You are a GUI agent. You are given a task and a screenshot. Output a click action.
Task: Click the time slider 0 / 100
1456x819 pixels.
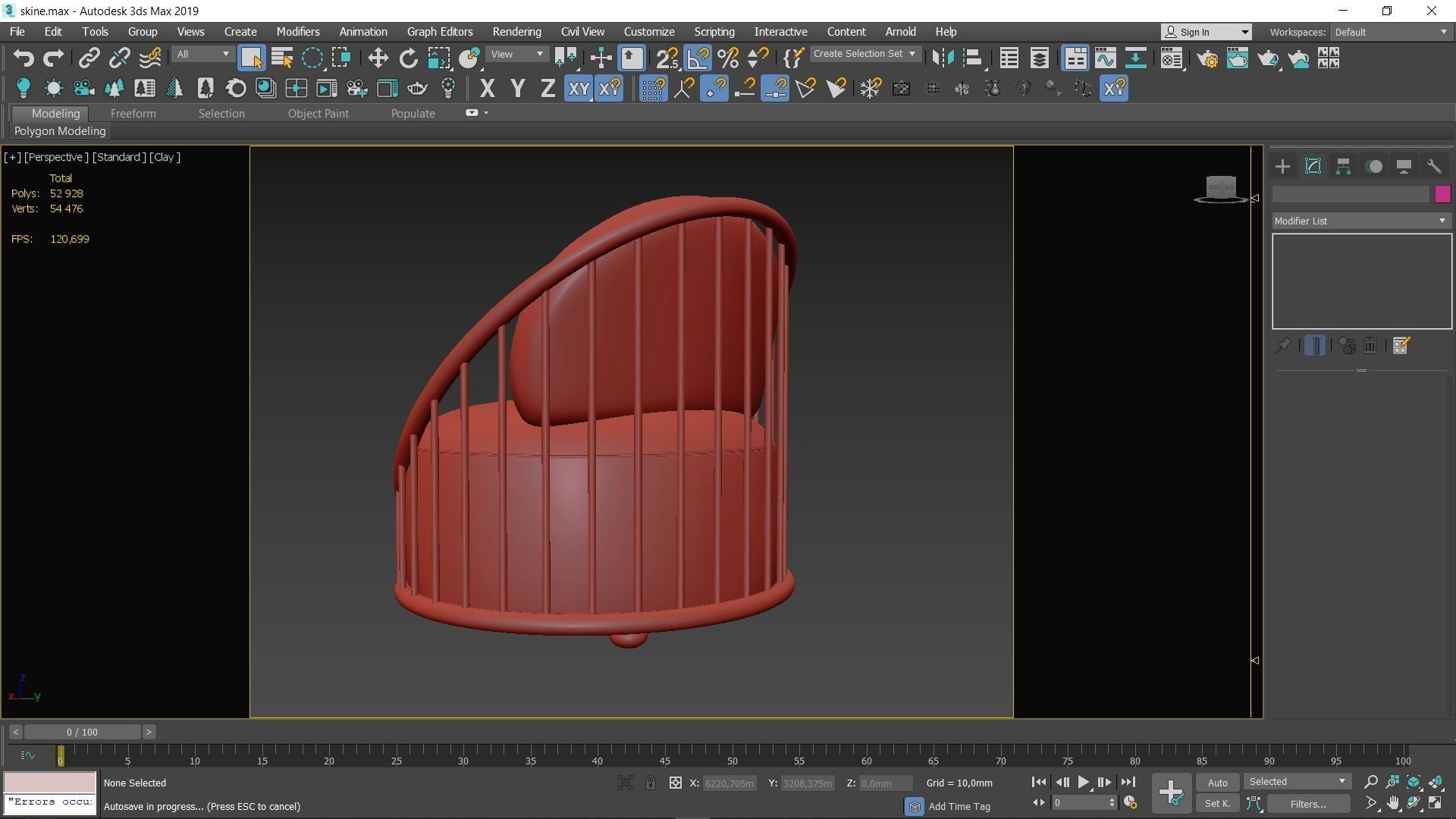tap(82, 732)
